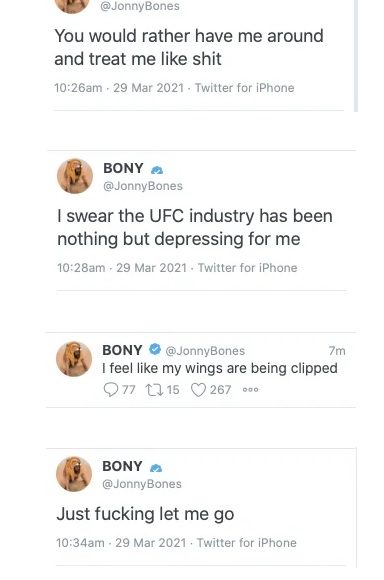This screenshot has width=384, height=580.
Task: Click 'Twitter for iPhone' on 10:28am tweet
Action: tap(247, 268)
